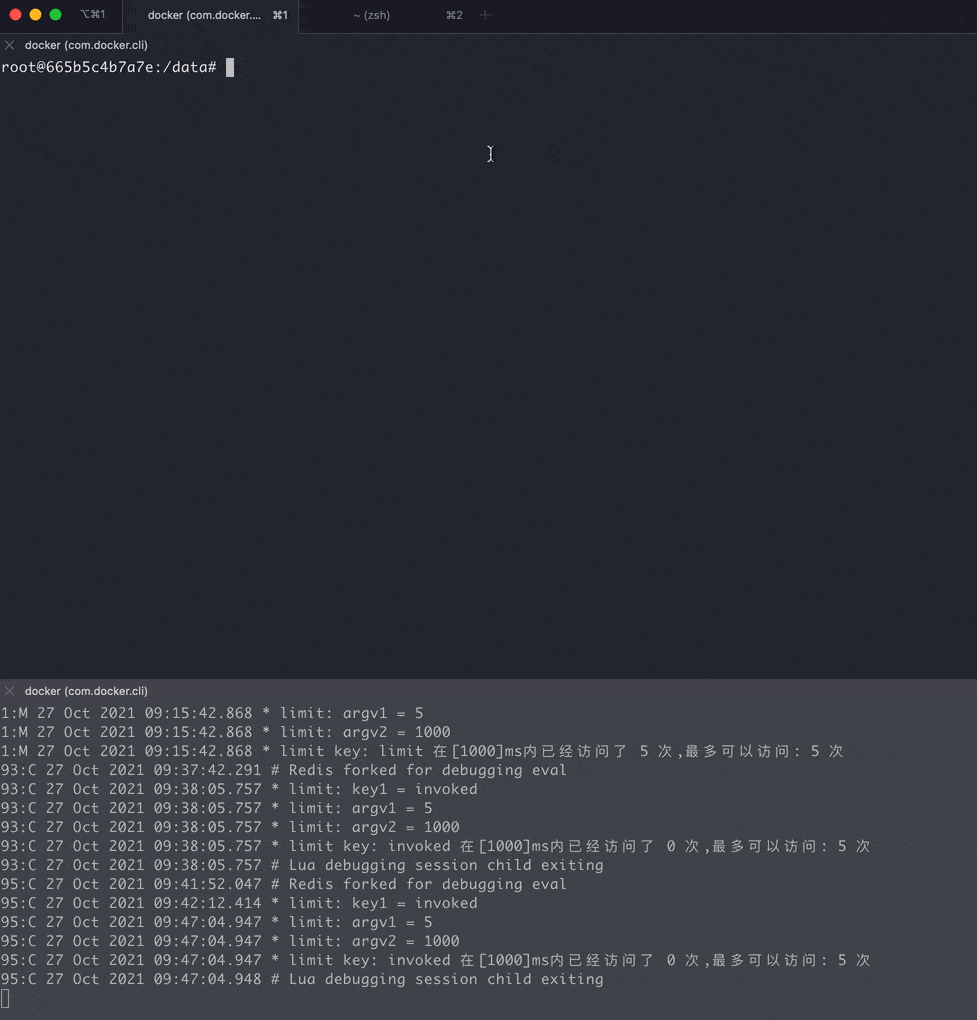
Task: Click the 93:C line 'Lua debugging session child exiting'
Action: click(302, 865)
